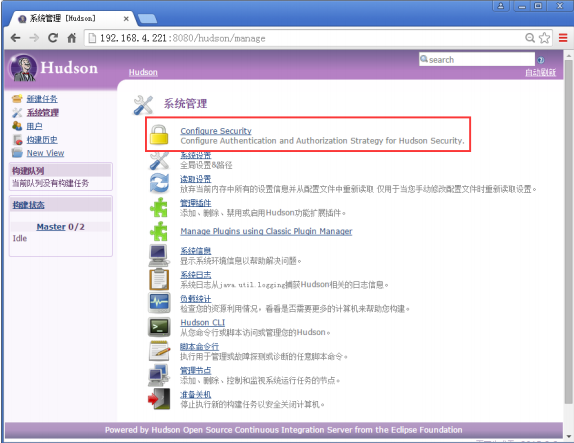Open the Configure Security link
Screen dimensions: 574x443
(216, 131)
